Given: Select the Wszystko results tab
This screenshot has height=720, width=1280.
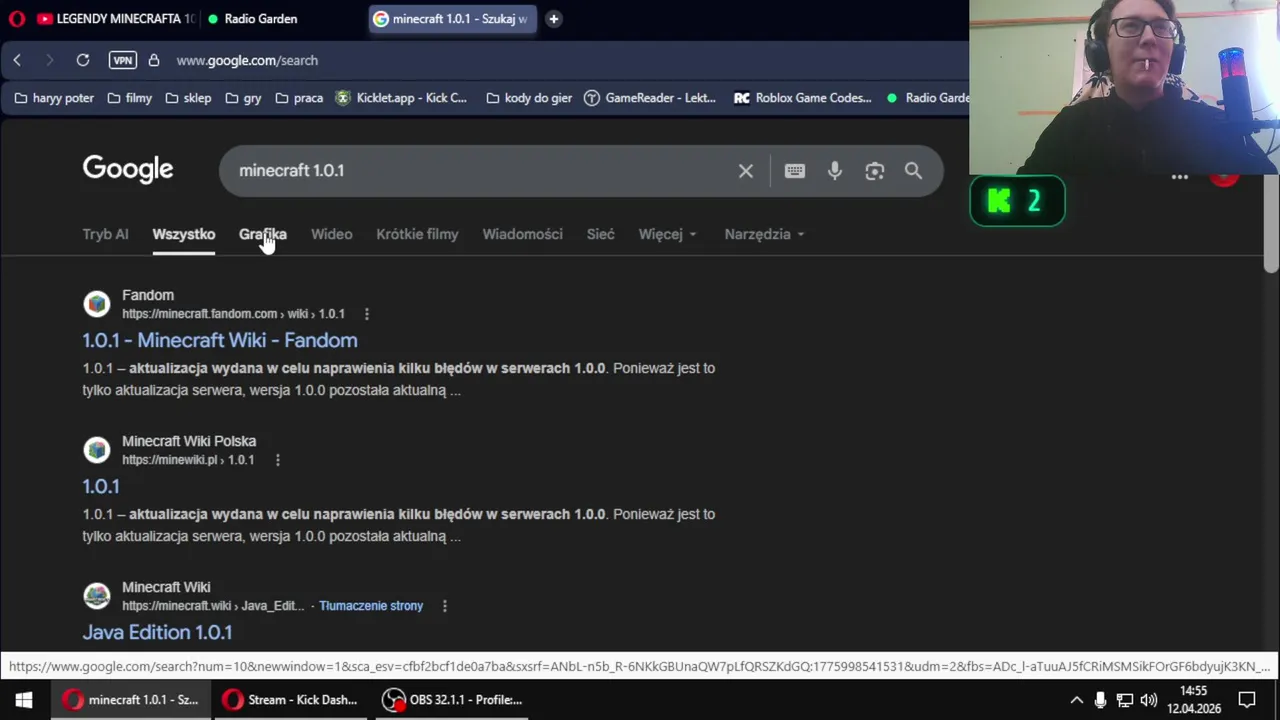Looking at the screenshot, I should pos(183,234).
